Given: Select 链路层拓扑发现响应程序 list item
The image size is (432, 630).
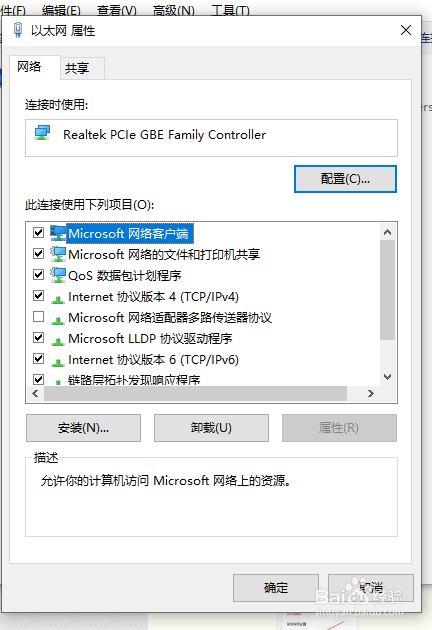Looking at the screenshot, I should click(x=134, y=380).
